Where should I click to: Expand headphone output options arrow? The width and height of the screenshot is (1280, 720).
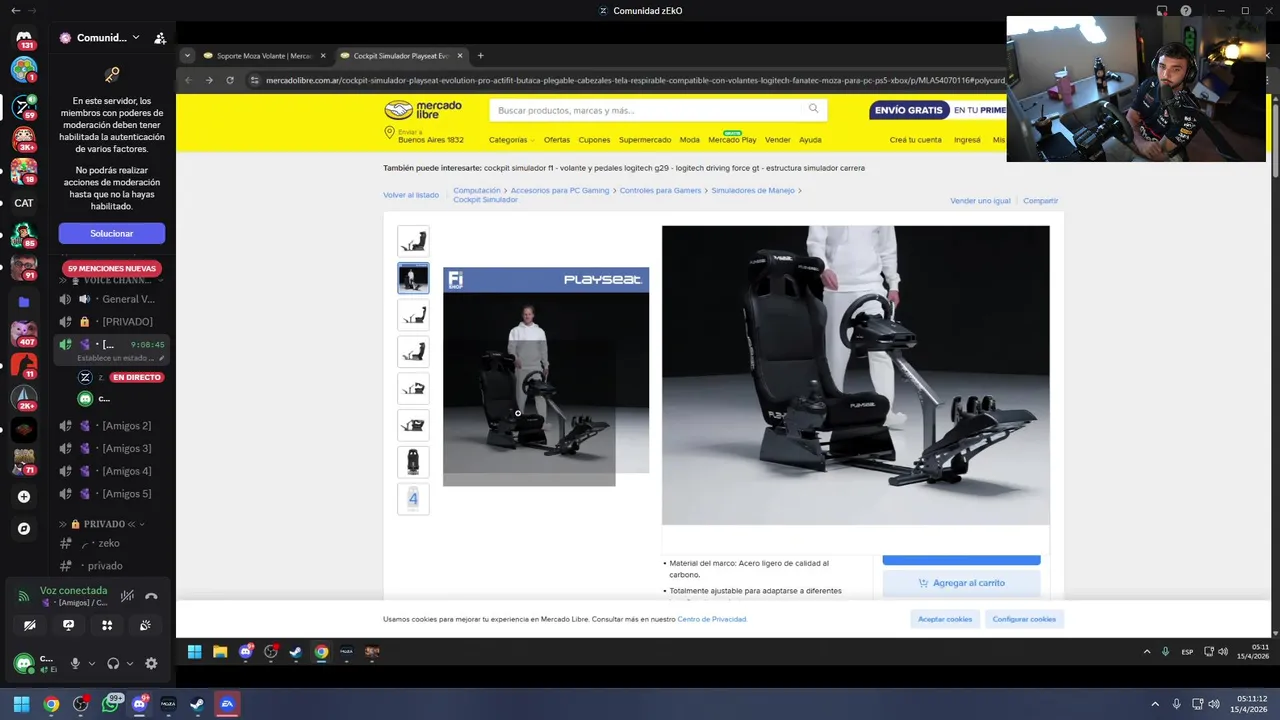click(130, 663)
